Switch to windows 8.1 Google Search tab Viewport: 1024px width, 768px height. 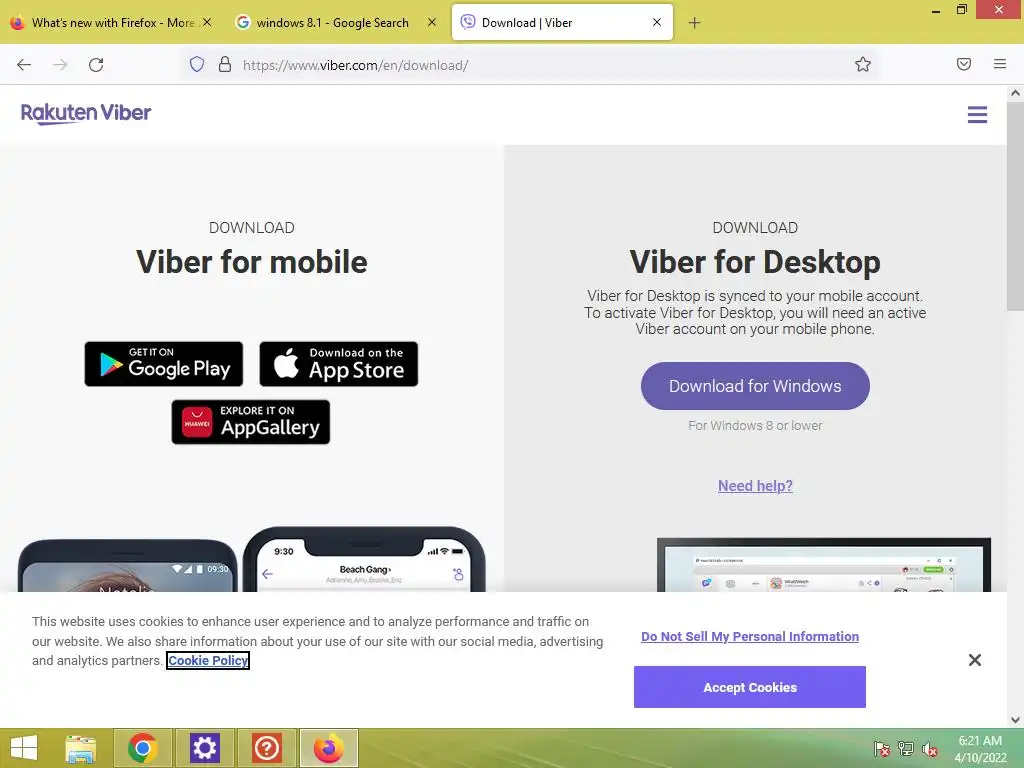(333, 22)
